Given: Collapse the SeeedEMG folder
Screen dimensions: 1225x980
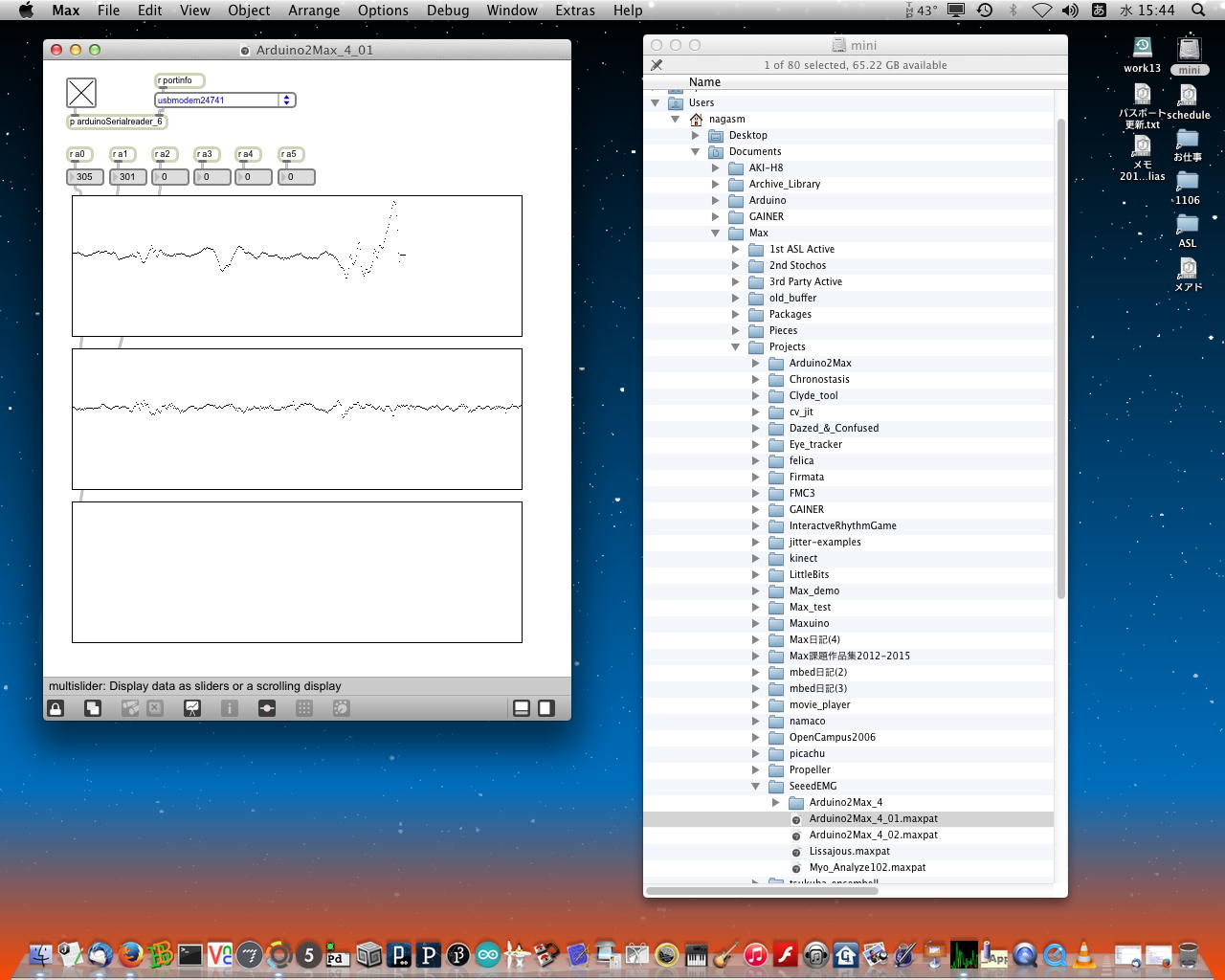Looking at the screenshot, I should (756, 786).
